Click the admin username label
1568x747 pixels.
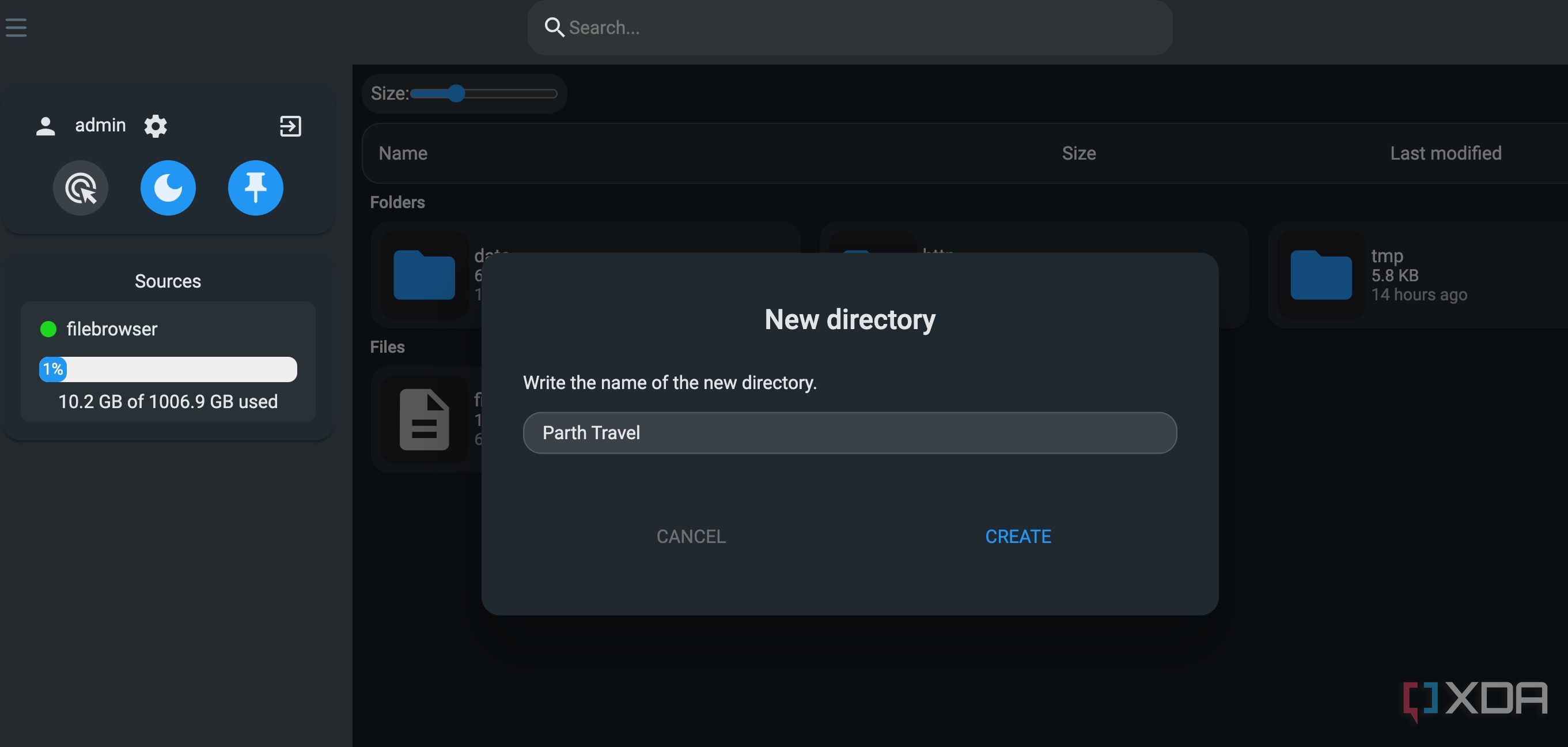click(x=100, y=126)
